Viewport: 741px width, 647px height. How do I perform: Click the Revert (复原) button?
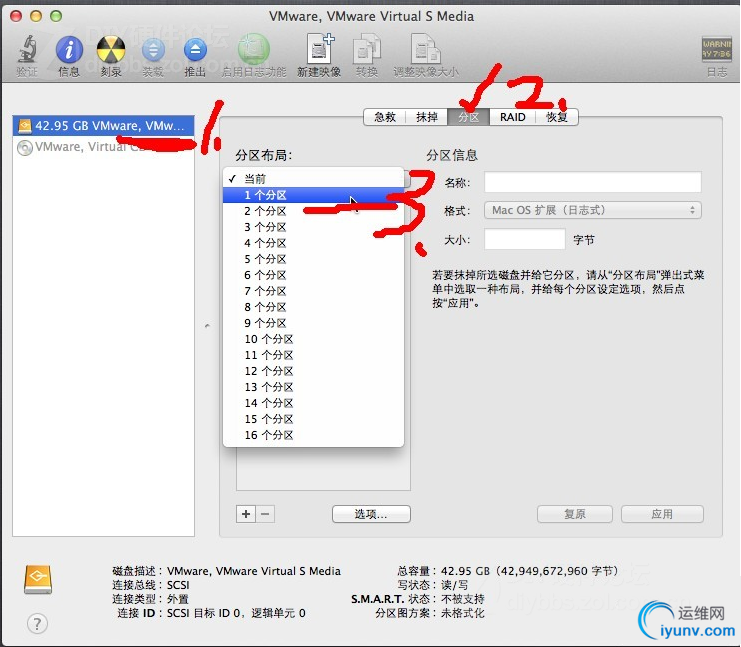[575, 514]
